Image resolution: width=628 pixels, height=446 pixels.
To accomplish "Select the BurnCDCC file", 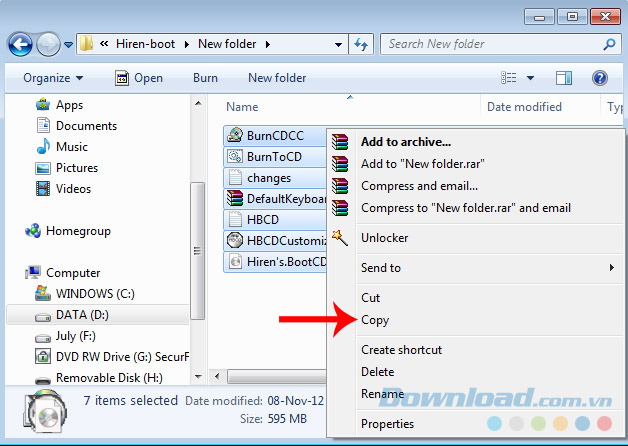I will click(x=276, y=136).
